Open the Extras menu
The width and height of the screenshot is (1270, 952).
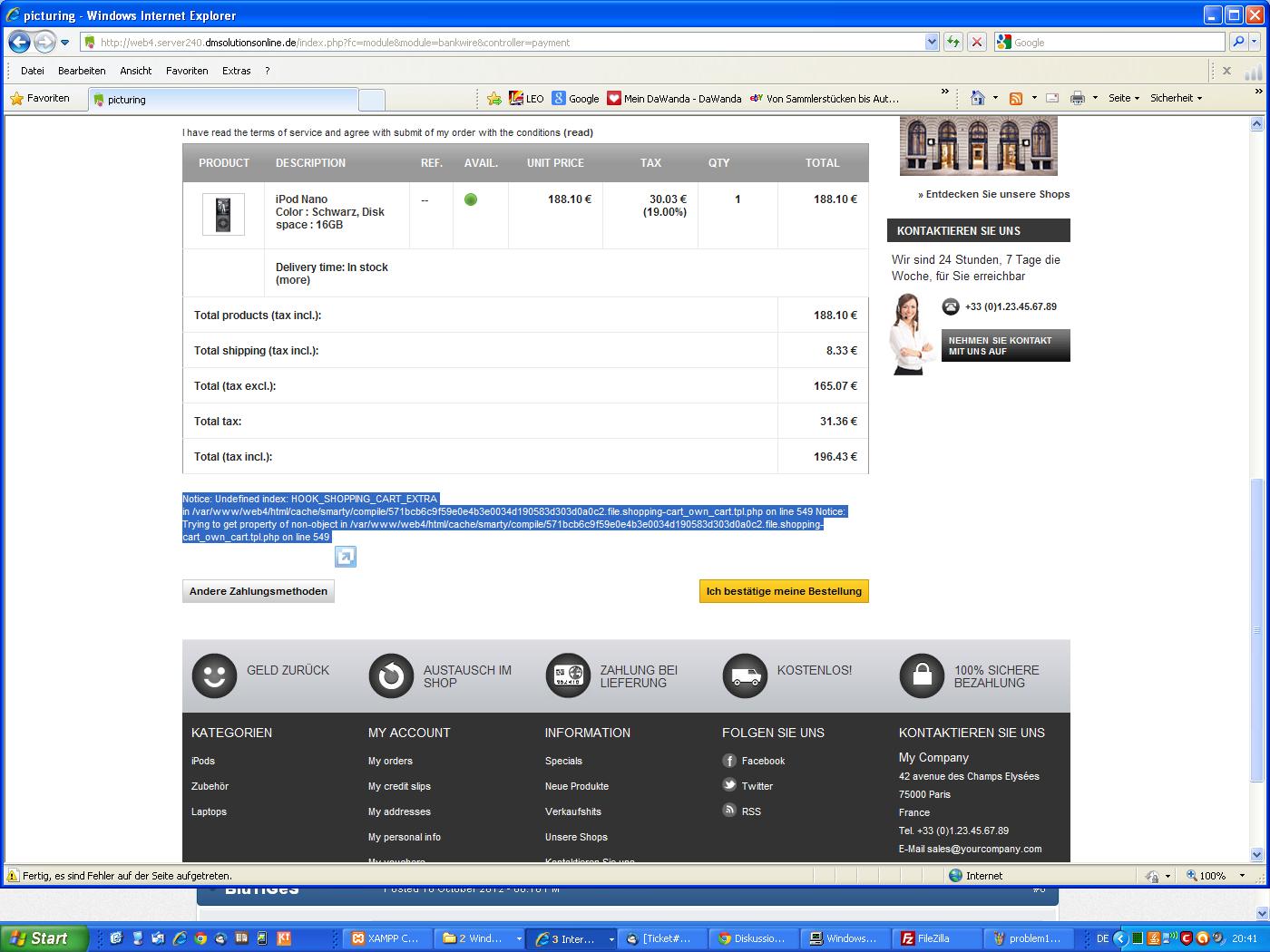pos(236,71)
